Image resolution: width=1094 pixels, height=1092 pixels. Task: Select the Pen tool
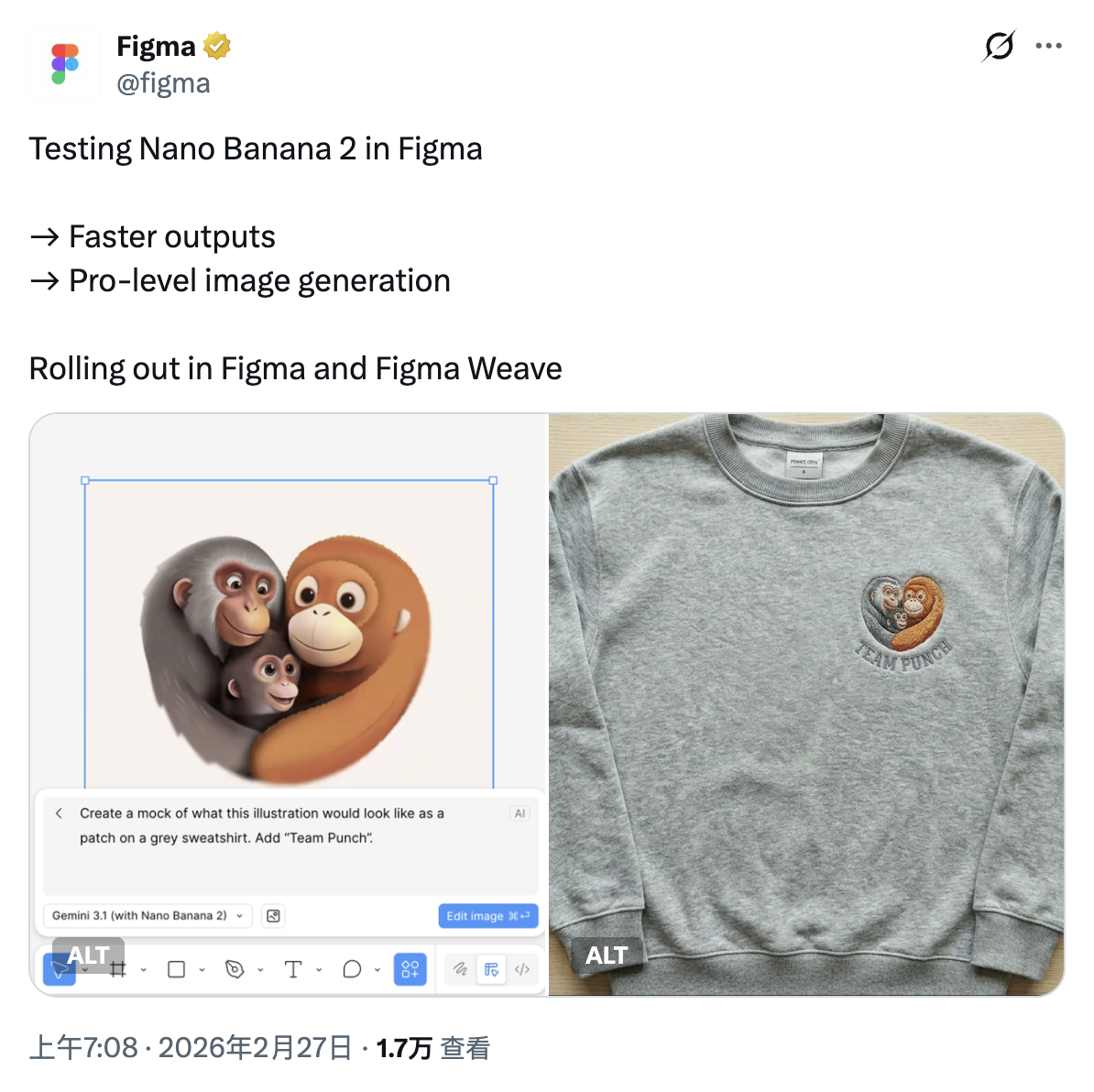coord(234,969)
